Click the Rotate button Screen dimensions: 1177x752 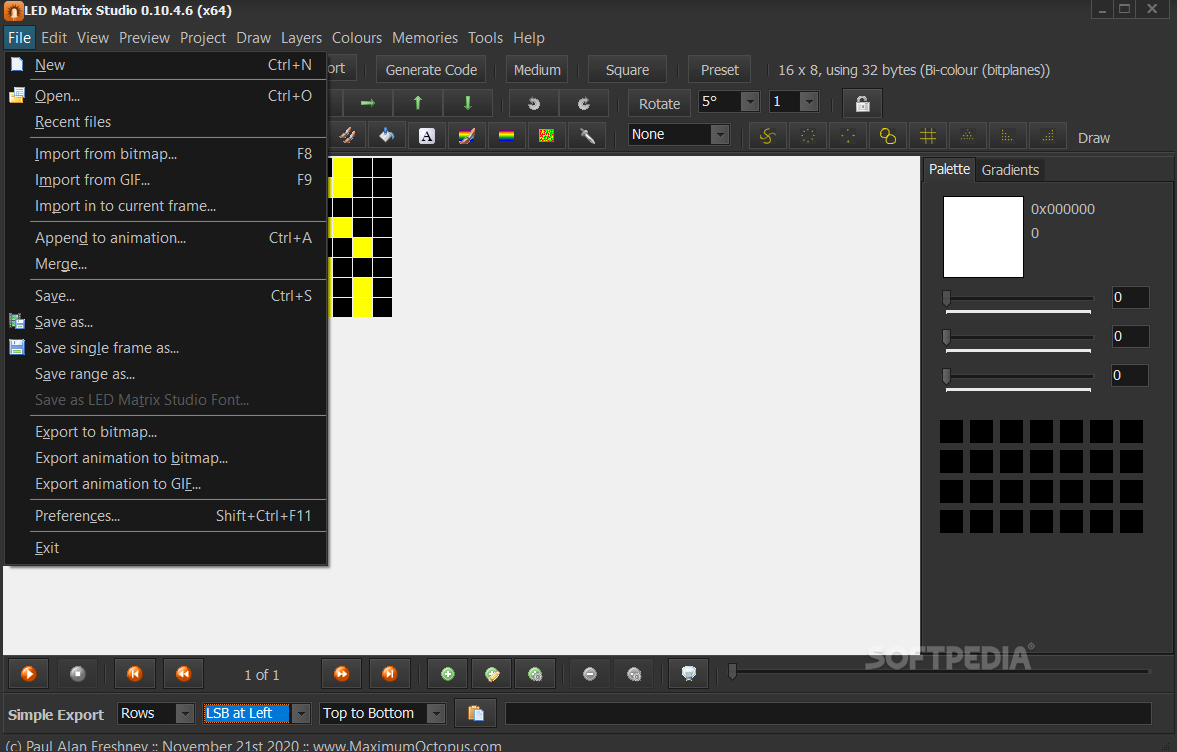[659, 104]
